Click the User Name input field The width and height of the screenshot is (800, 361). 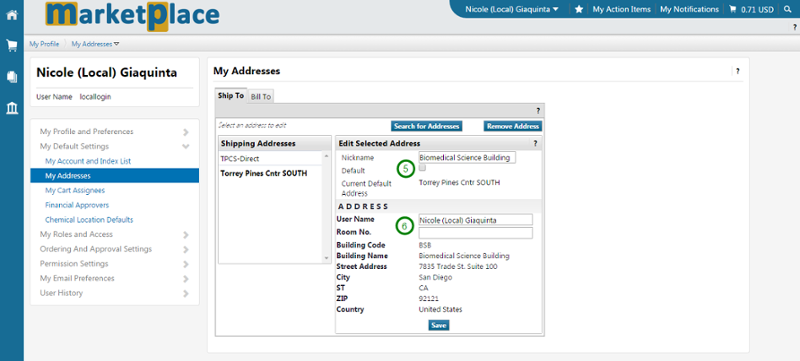coord(476,220)
